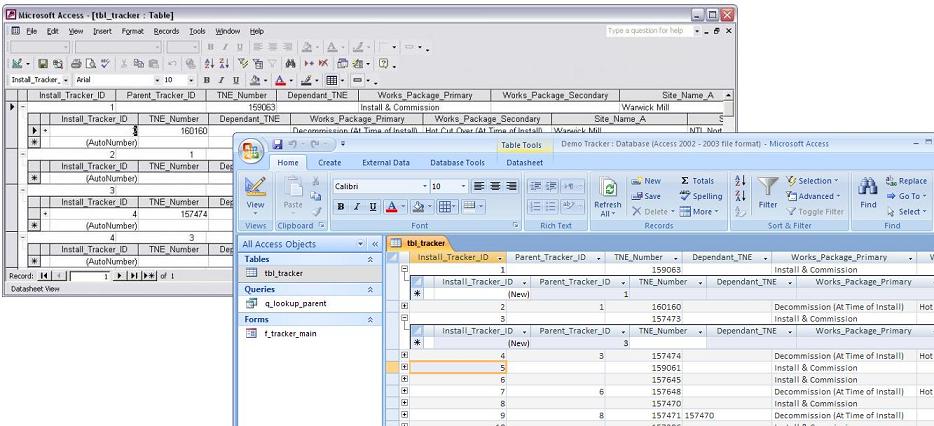Image resolution: width=934 pixels, height=426 pixels.
Task: Toggle Bold in ribbon Font group
Action: (x=341, y=207)
